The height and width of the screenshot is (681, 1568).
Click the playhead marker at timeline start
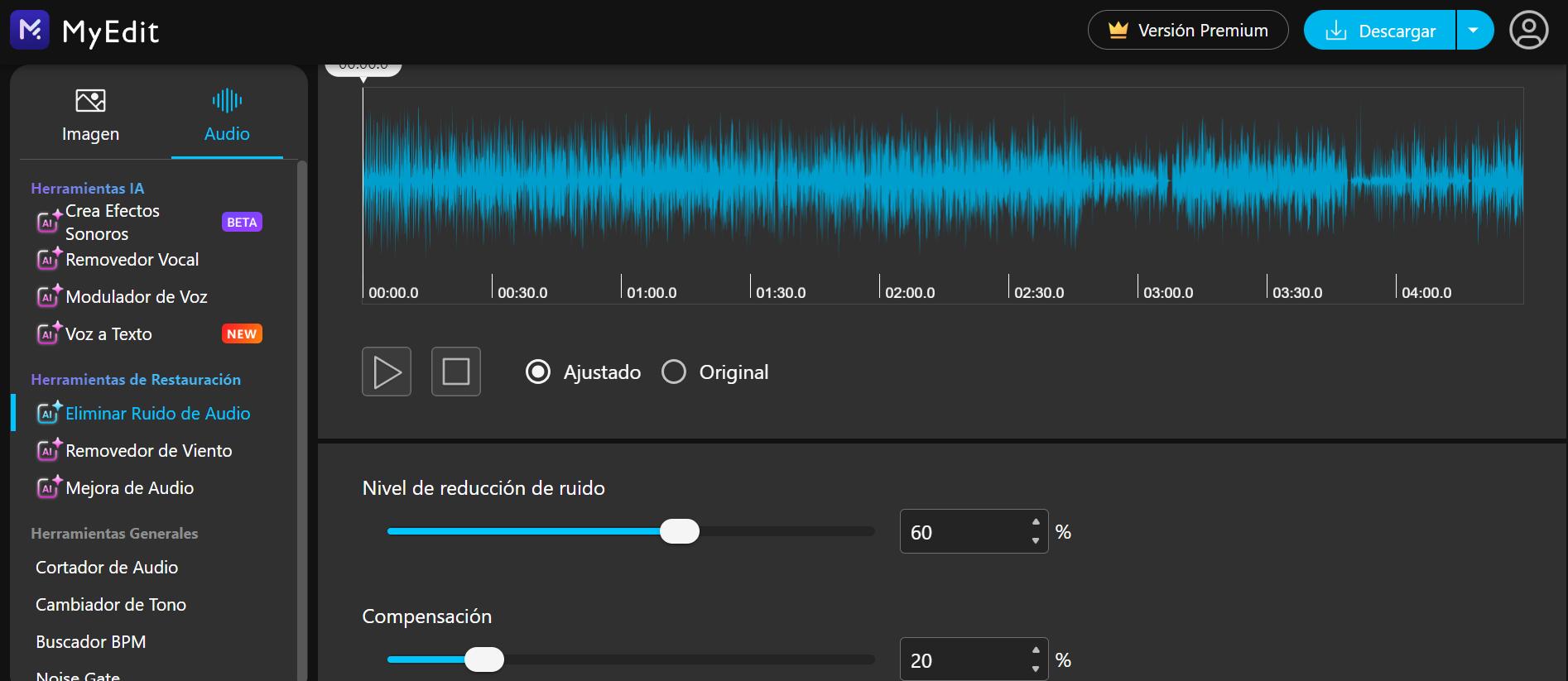[363, 70]
